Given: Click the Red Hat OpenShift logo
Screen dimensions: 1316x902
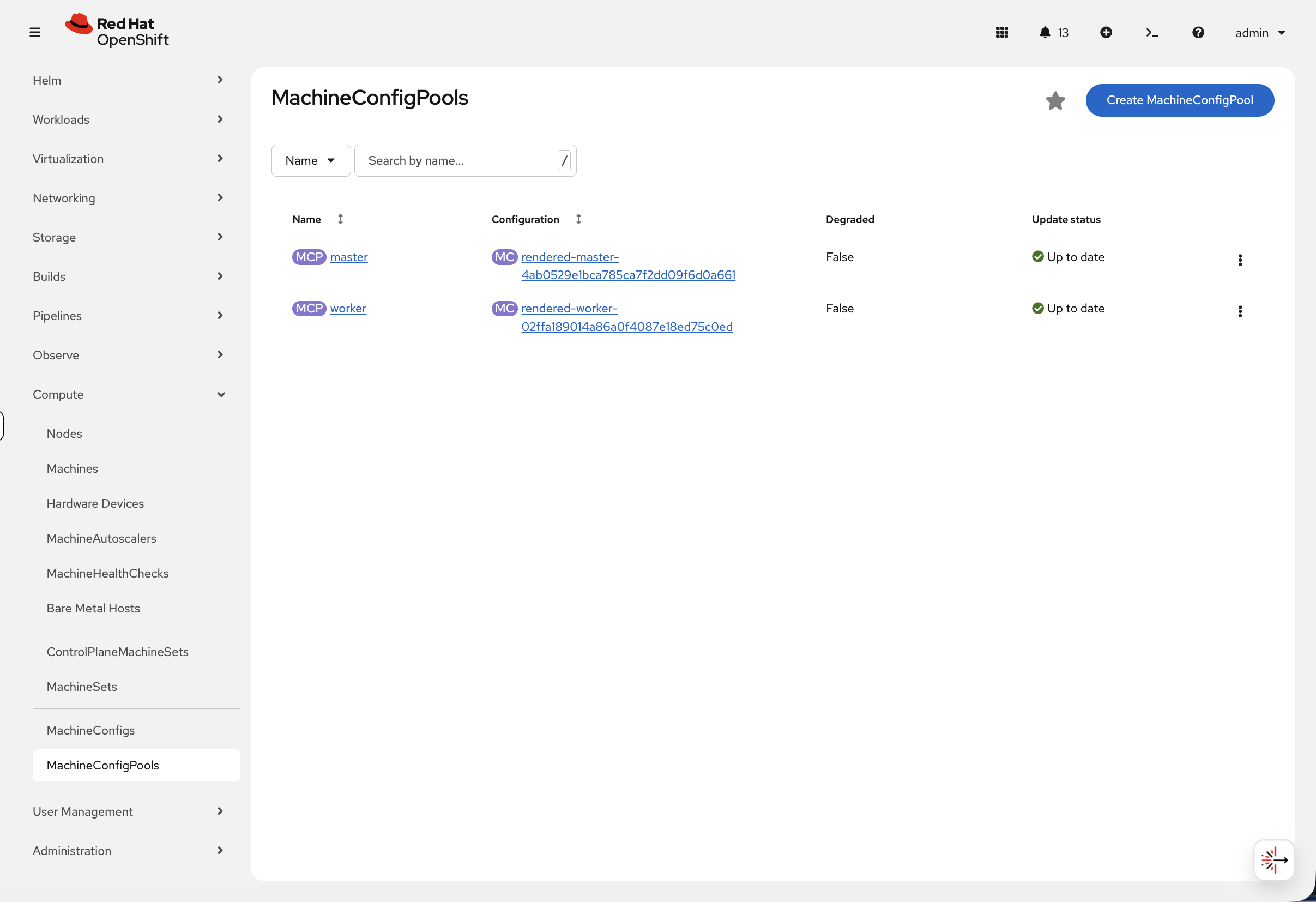Looking at the screenshot, I should click(116, 30).
